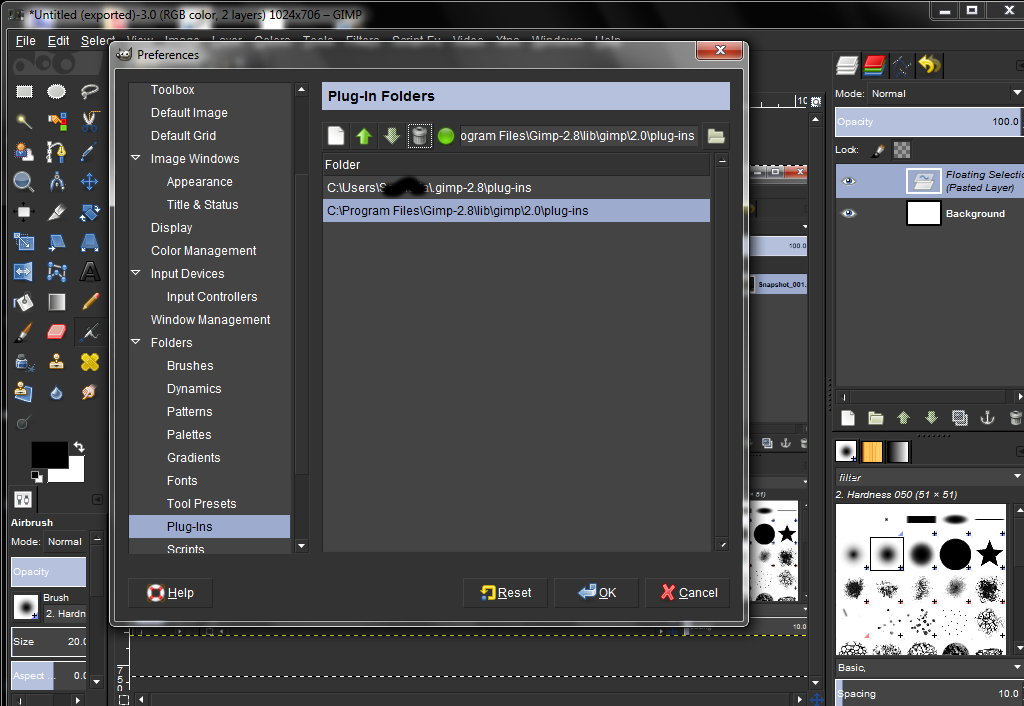Select the Fuzzy Select wand tool
This screenshot has height=706, width=1024.
(x=24, y=121)
